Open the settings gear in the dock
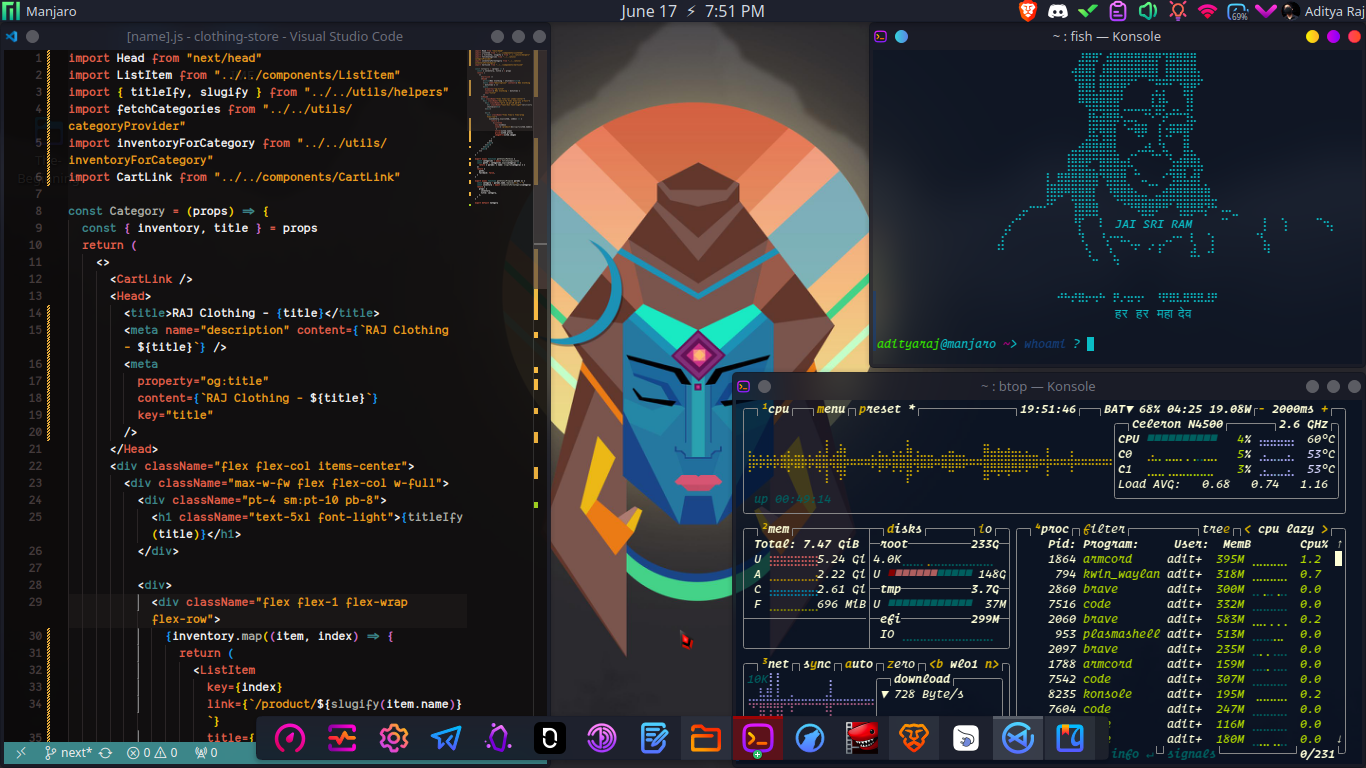Image resolution: width=1366 pixels, height=768 pixels. [394, 739]
